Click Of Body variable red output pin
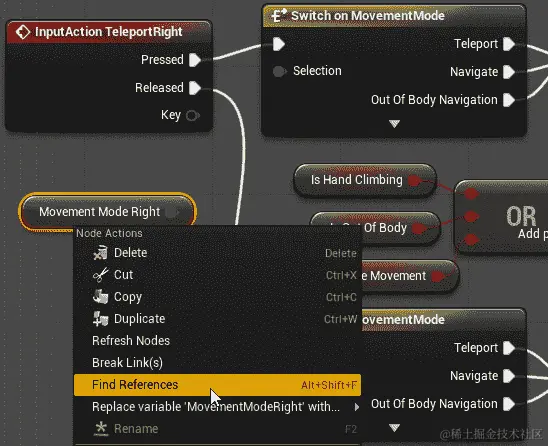 [419, 229]
